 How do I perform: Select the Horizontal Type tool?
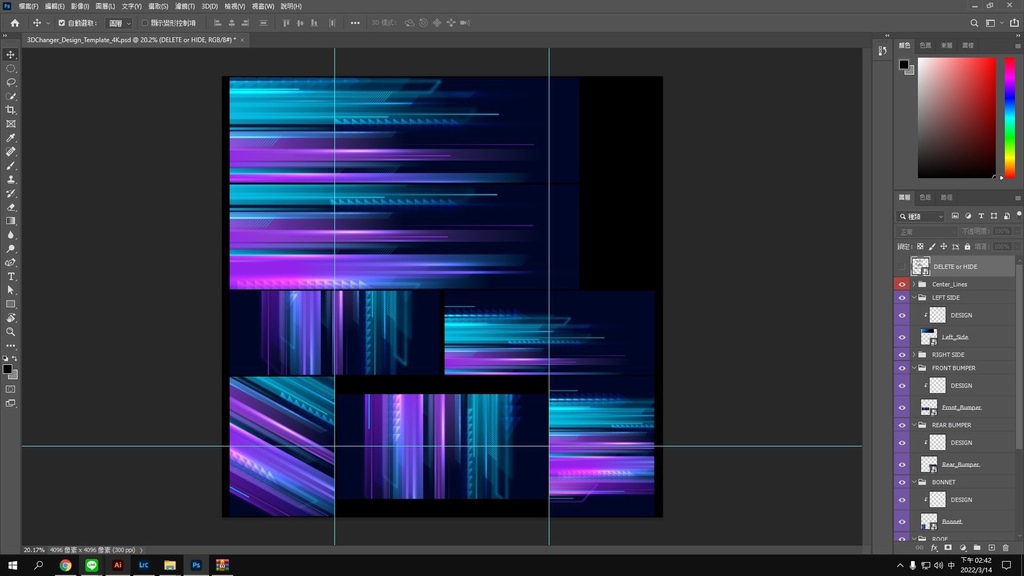tap(11, 276)
